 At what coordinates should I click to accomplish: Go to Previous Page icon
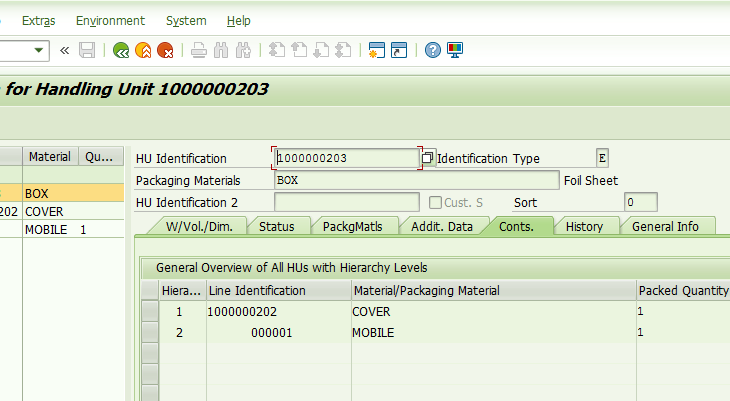(299, 50)
